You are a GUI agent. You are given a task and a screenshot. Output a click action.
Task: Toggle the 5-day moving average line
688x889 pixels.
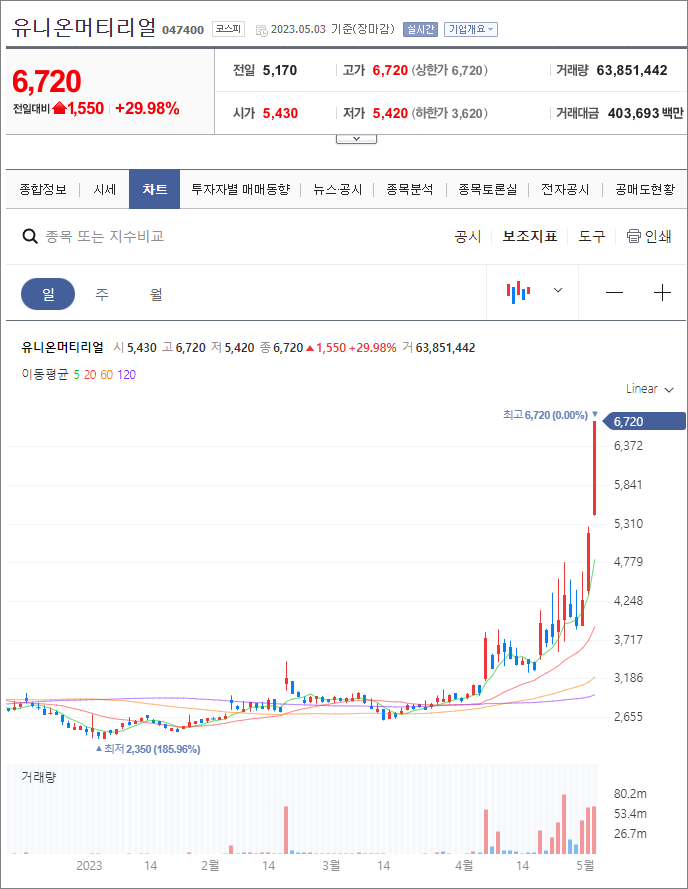click(x=77, y=375)
